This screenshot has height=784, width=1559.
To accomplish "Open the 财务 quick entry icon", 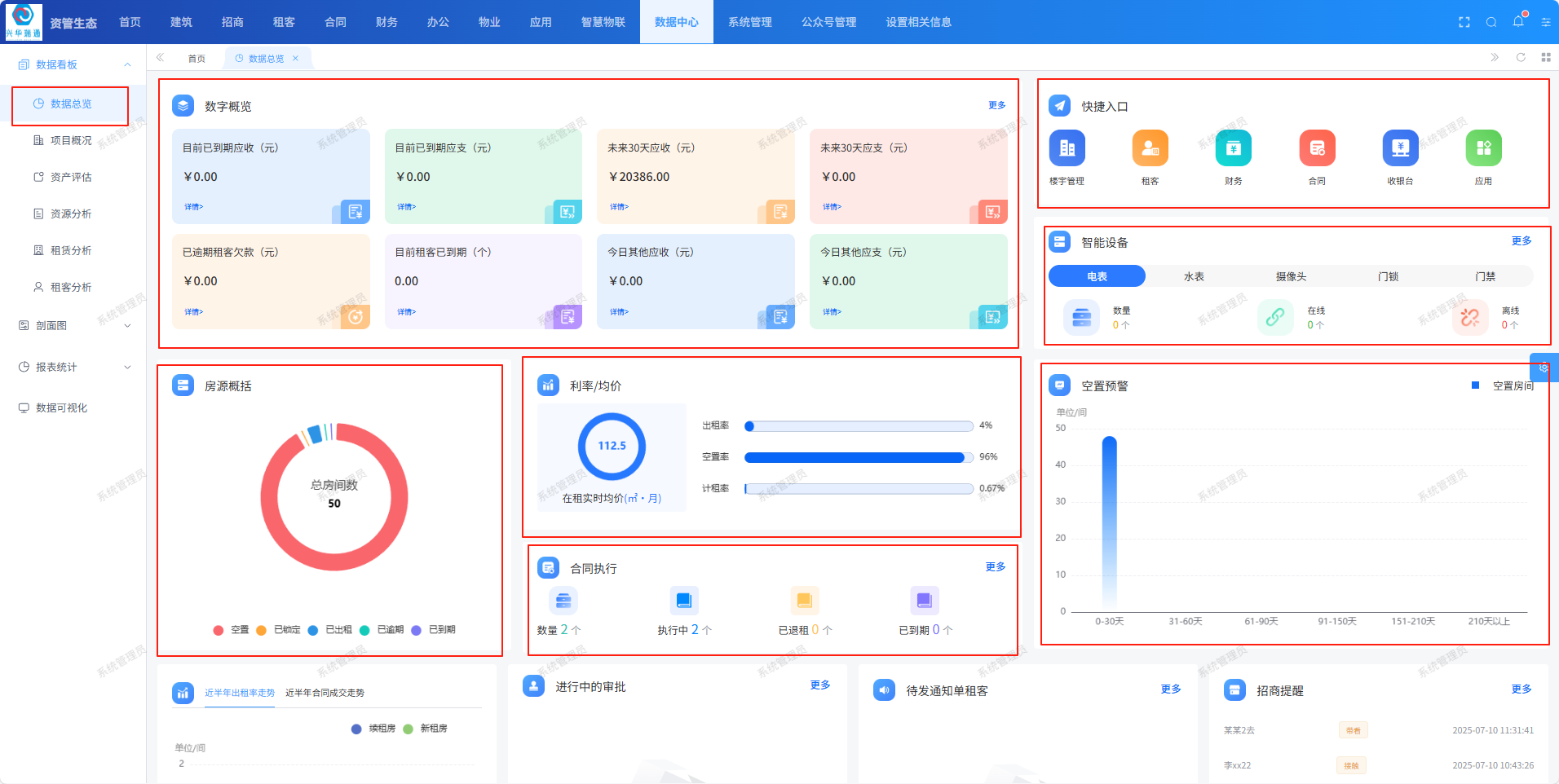I will (x=1233, y=148).
